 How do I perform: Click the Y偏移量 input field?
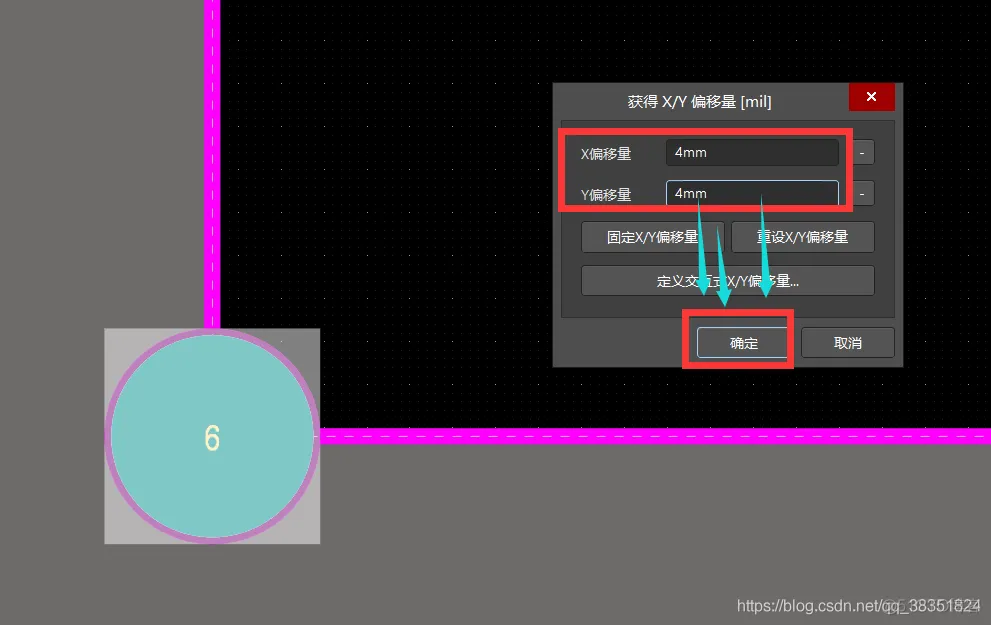[x=752, y=193]
